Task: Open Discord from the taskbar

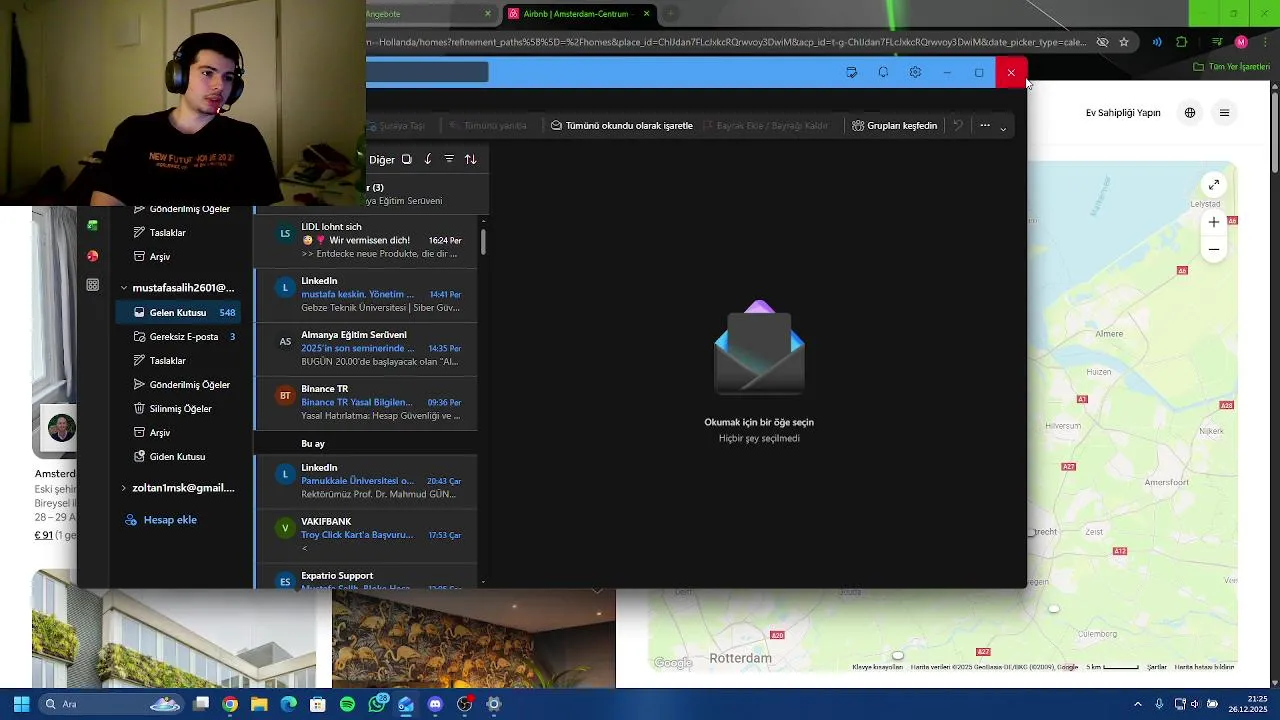Action: point(435,704)
